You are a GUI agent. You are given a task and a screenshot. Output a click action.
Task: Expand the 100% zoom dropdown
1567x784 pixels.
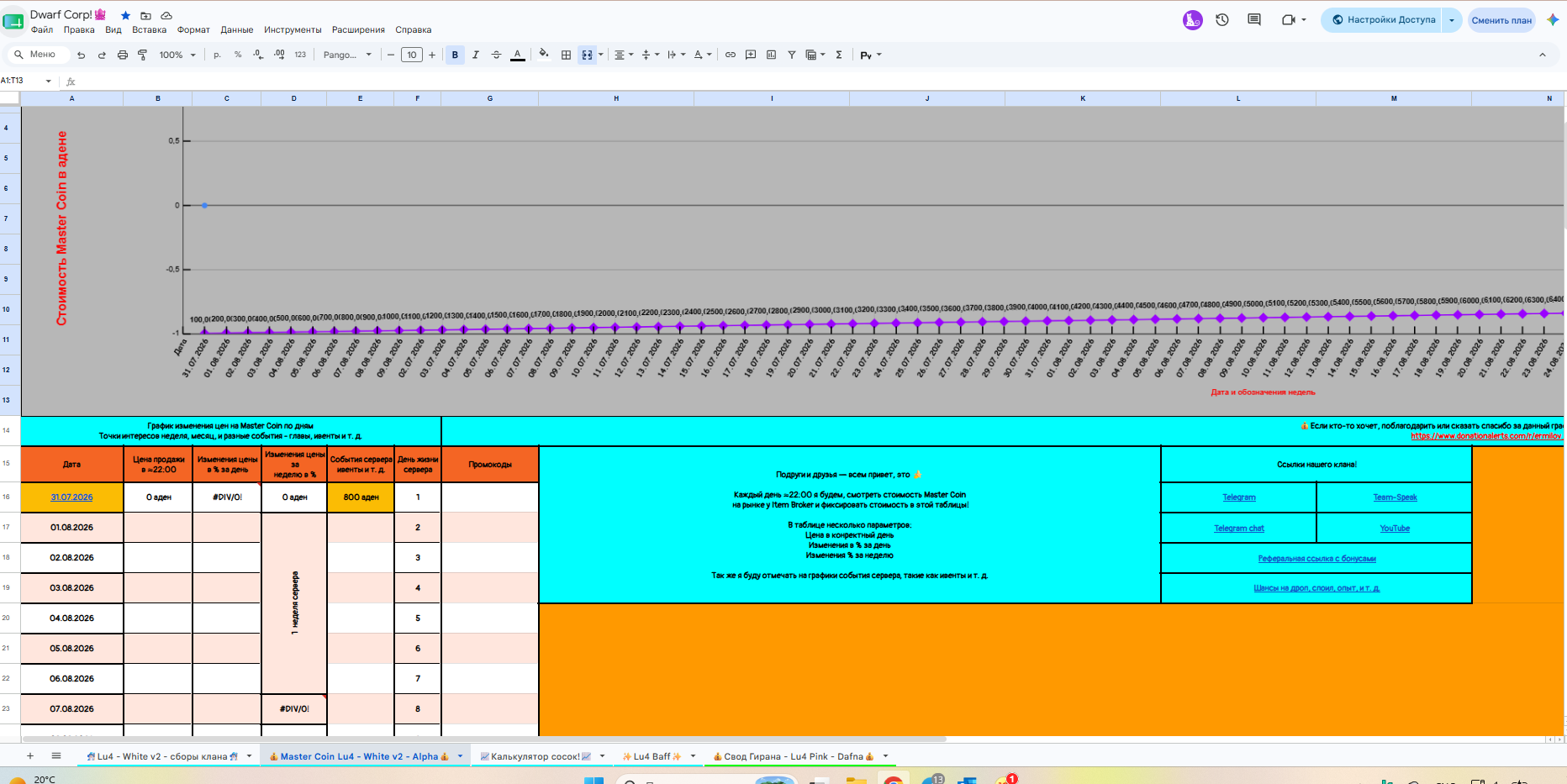177,55
